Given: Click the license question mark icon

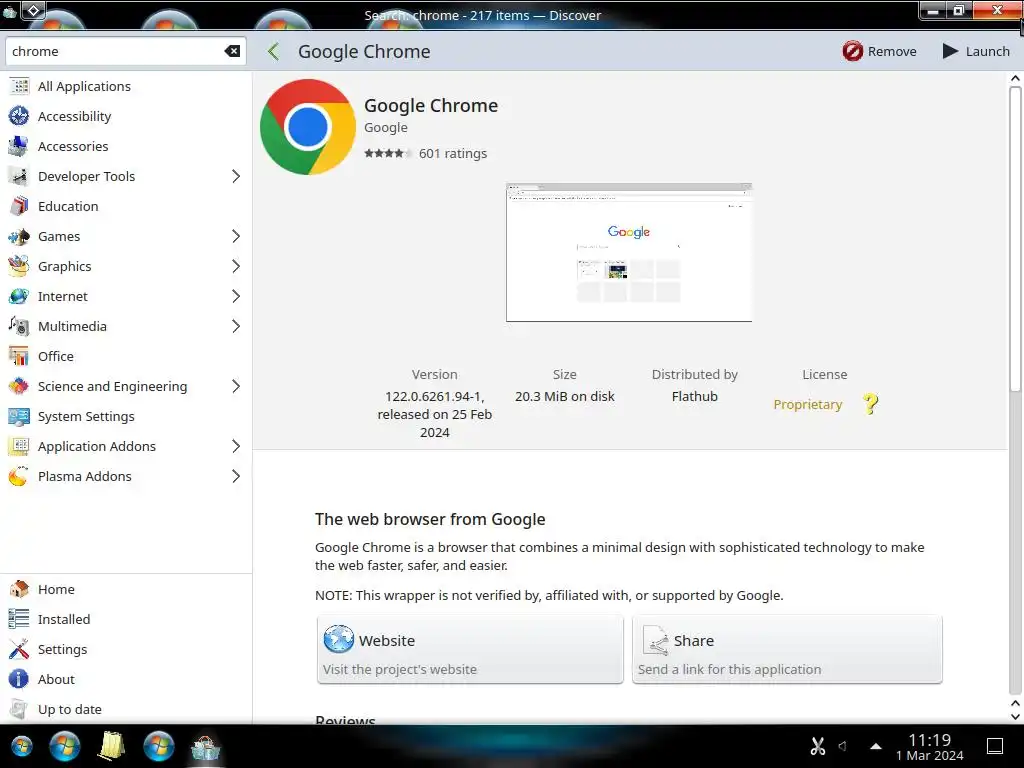Looking at the screenshot, I should click(x=871, y=404).
